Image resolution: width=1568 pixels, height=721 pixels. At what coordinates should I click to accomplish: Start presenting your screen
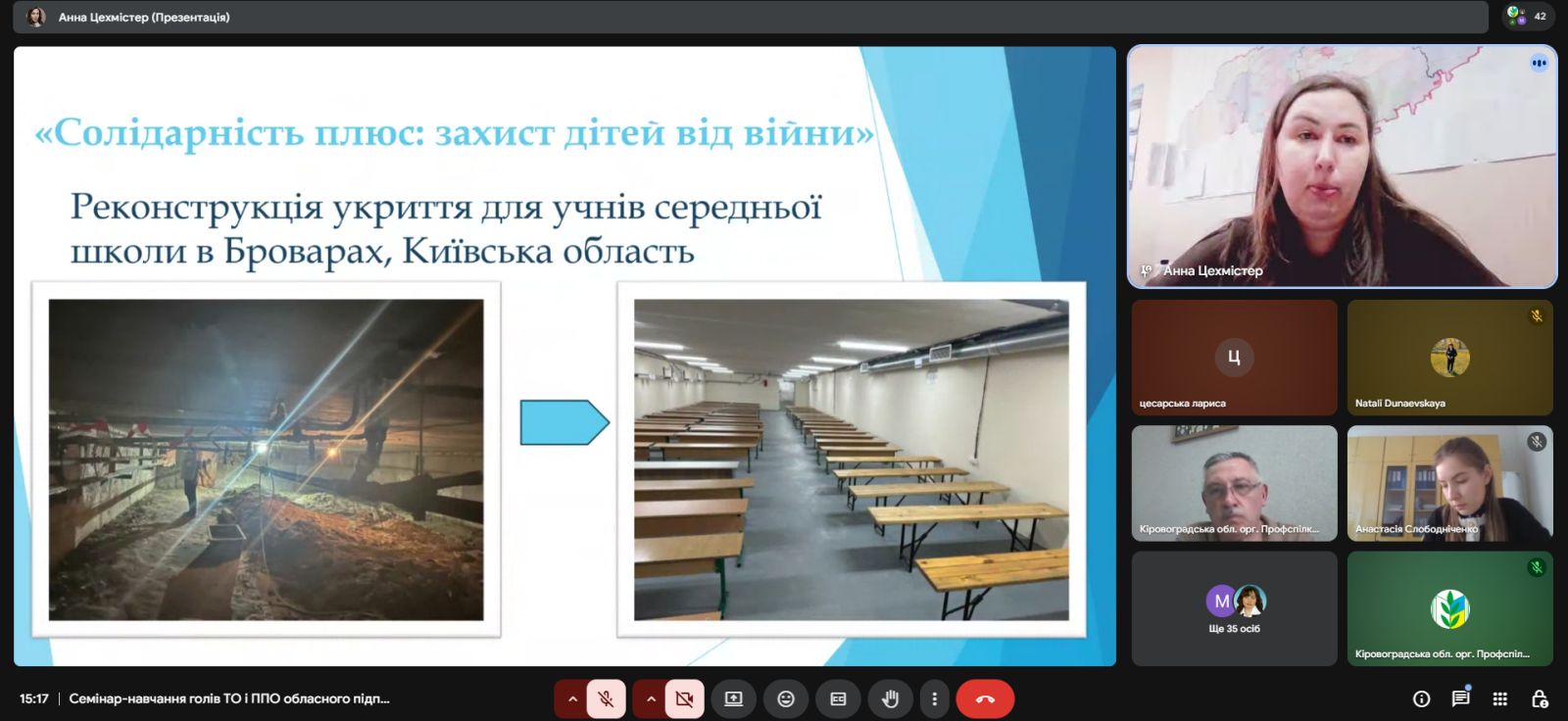tap(733, 698)
